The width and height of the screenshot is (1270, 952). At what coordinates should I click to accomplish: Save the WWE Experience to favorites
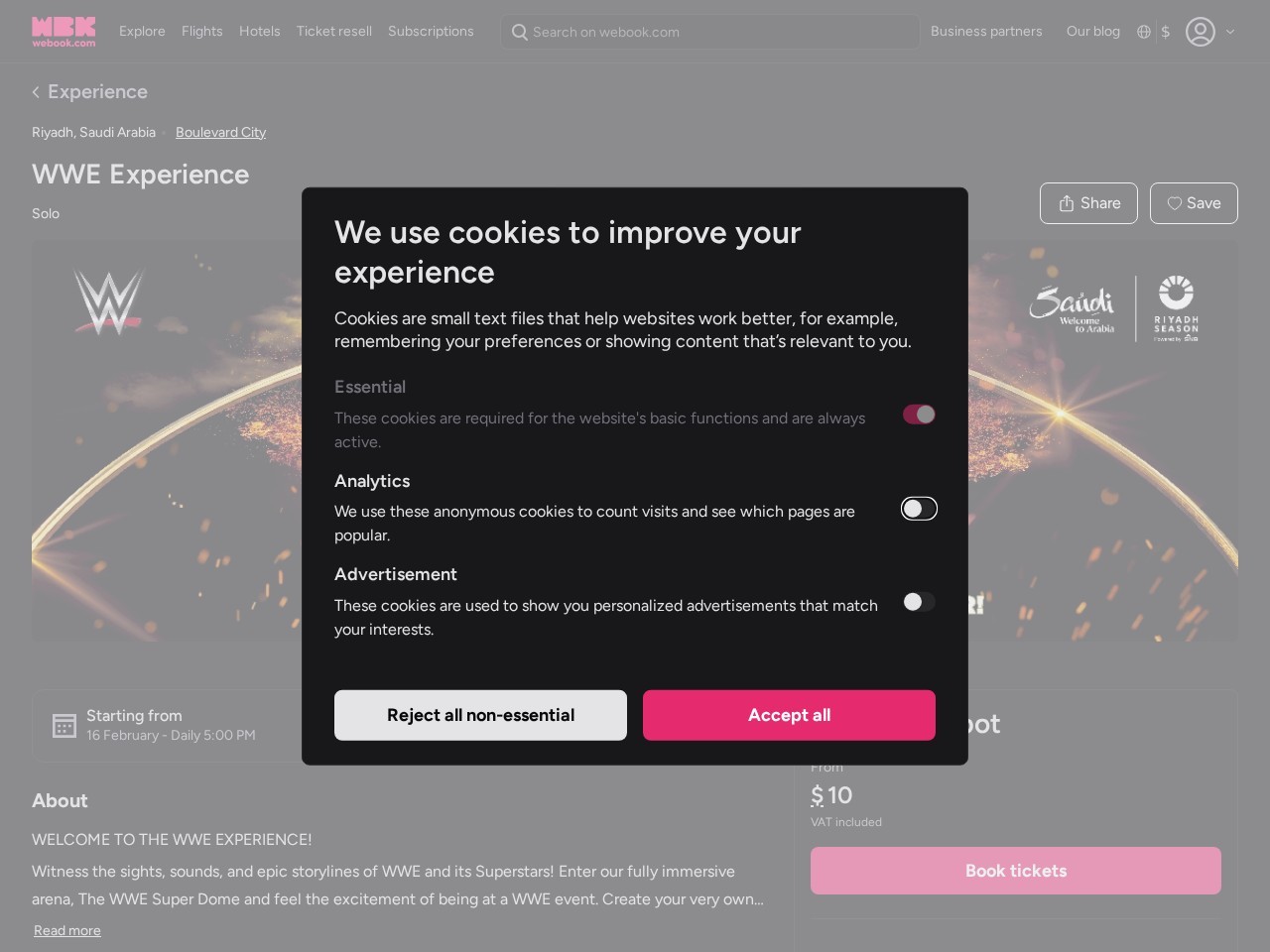click(x=1194, y=202)
